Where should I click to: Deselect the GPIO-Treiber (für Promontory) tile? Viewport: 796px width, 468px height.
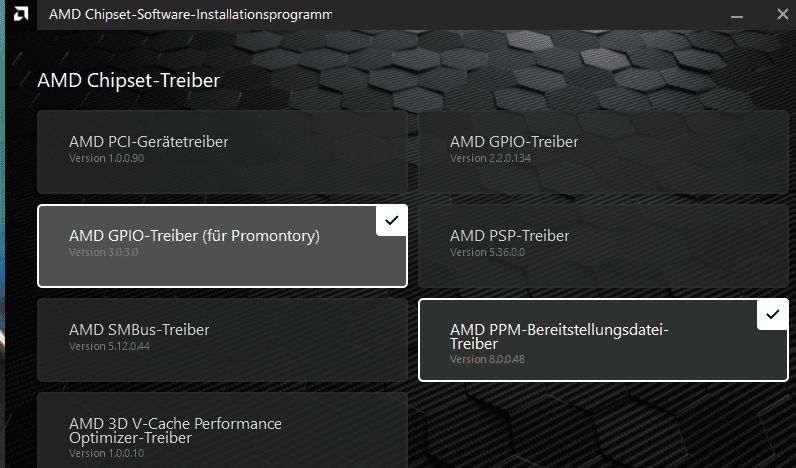click(222, 246)
